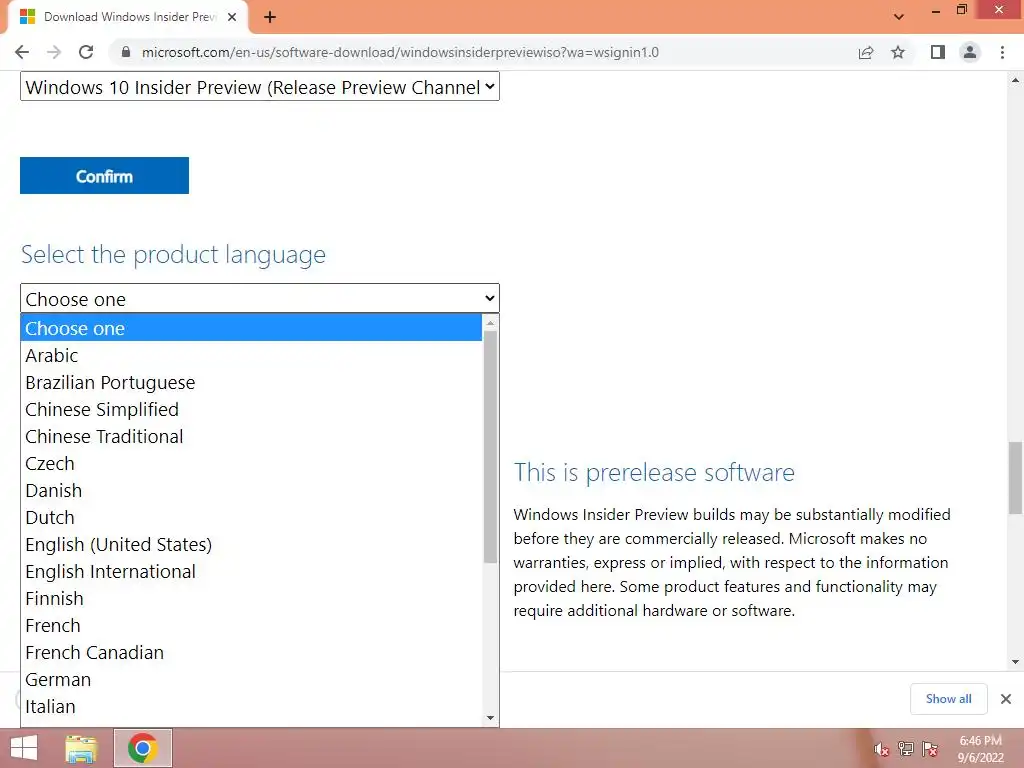Viewport: 1024px width, 768px height.
Task: Click language list scroll up arrow
Action: [490, 323]
